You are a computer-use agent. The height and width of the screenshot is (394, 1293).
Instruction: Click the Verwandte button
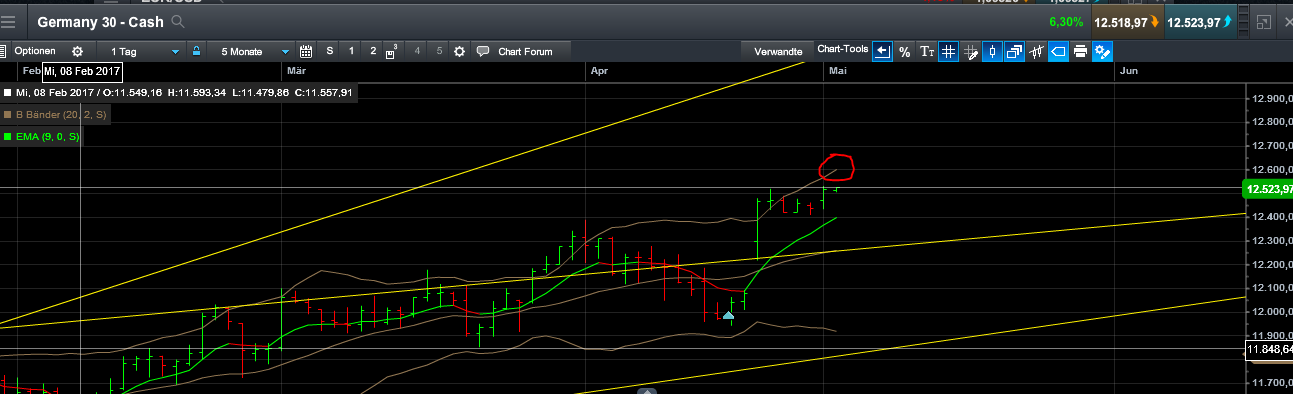tap(778, 51)
